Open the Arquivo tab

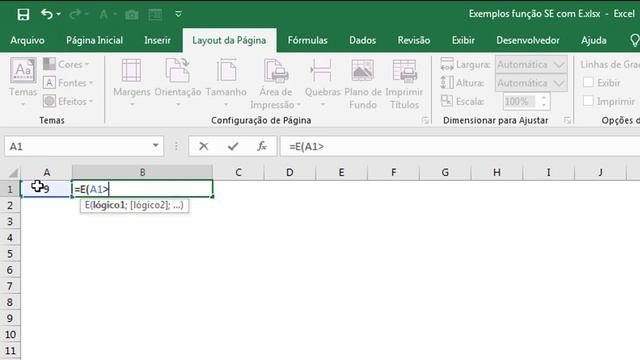27,40
